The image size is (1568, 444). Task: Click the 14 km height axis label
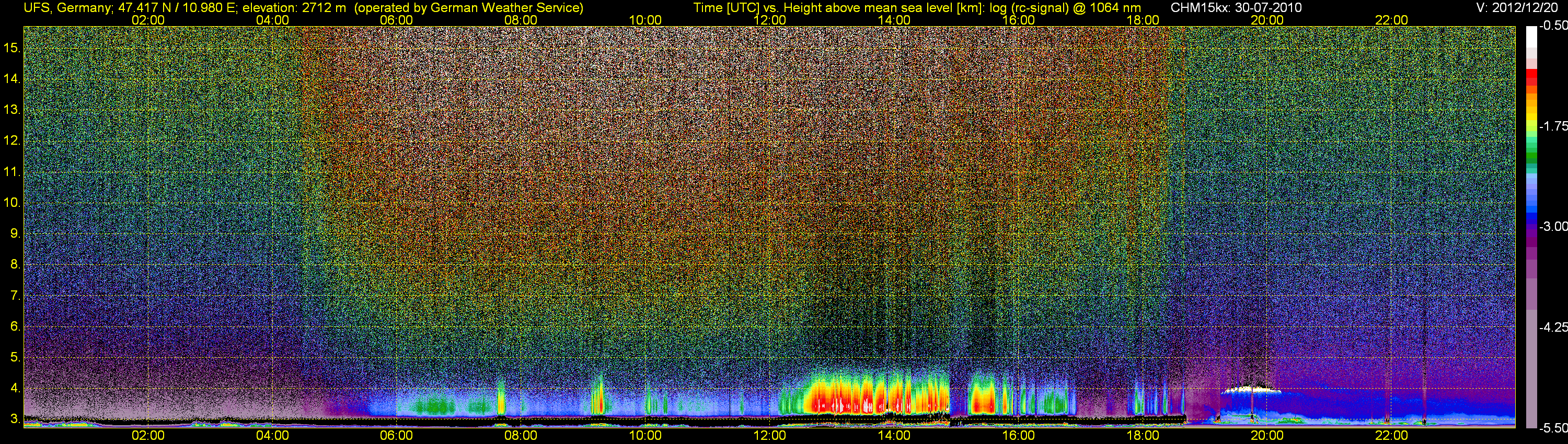(11, 78)
